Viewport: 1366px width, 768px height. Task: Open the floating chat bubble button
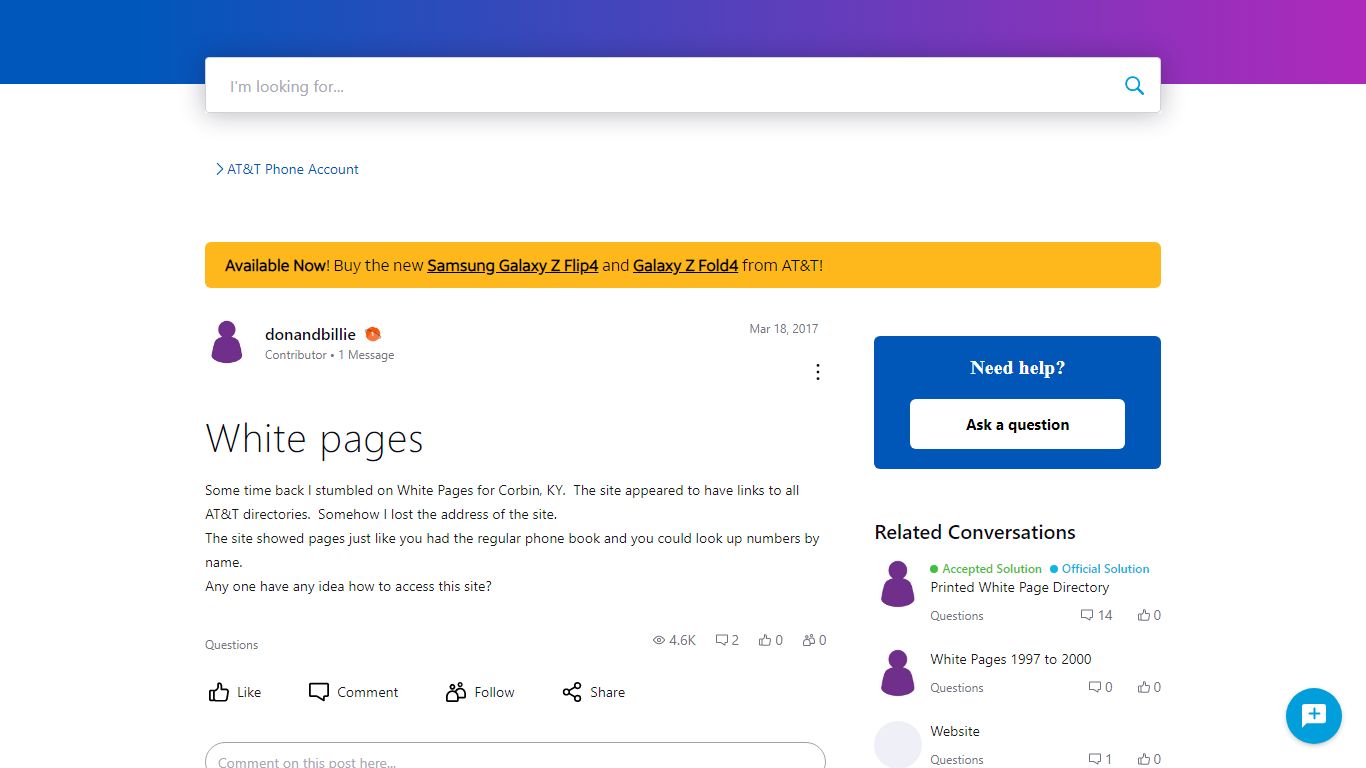(x=1313, y=716)
